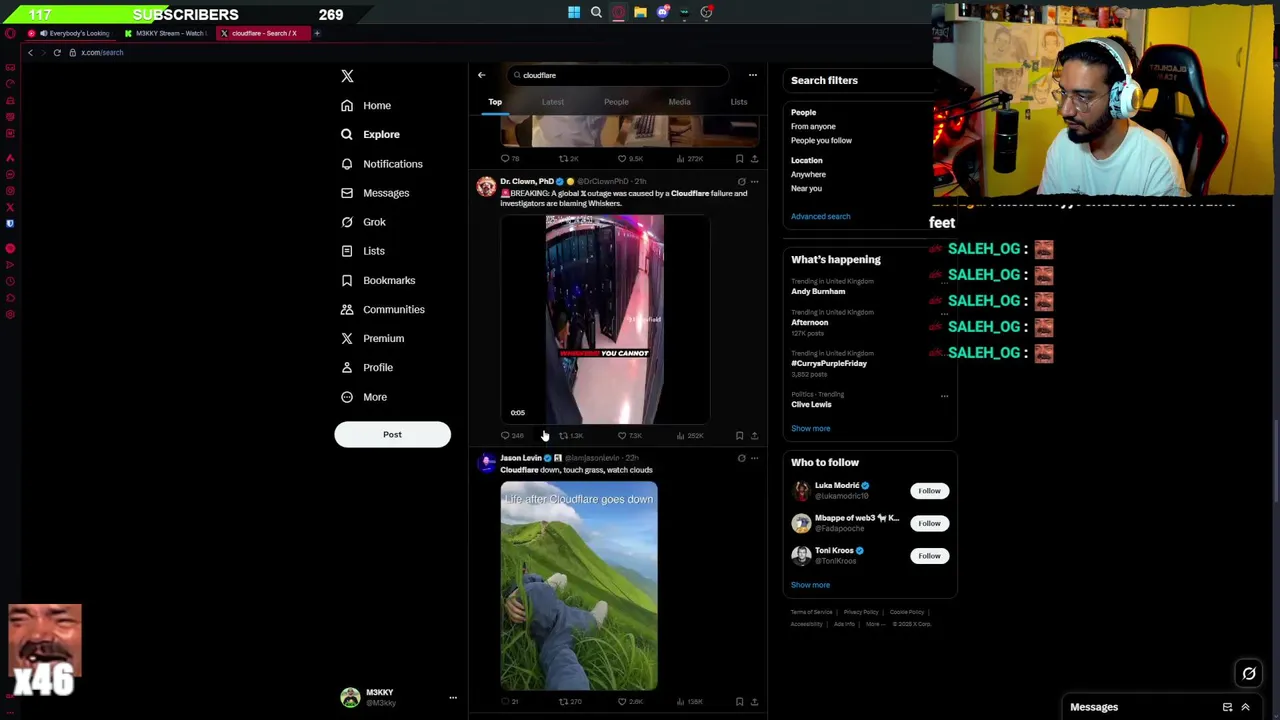
Task: Expand the Messages drawer with double chevron
Action: (x=1245, y=707)
